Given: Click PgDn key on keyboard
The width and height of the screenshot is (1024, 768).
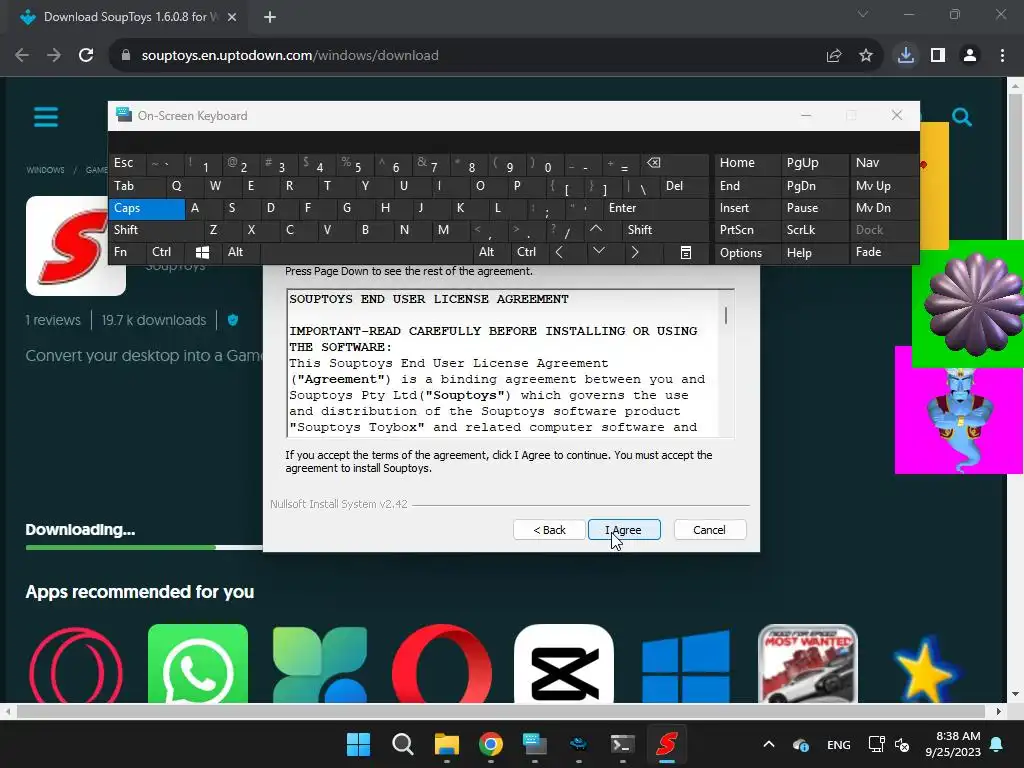Looking at the screenshot, I should click(814, 186).
